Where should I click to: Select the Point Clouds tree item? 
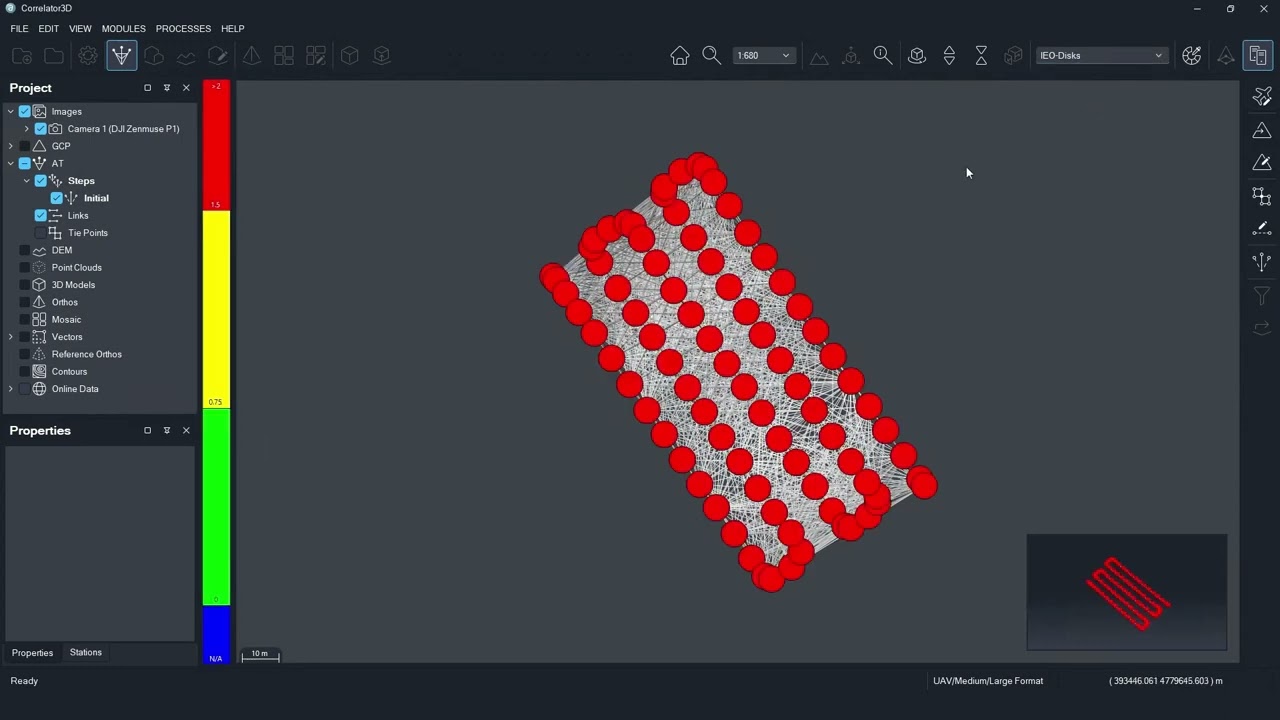pyautogui.click(x=76, y=268)
